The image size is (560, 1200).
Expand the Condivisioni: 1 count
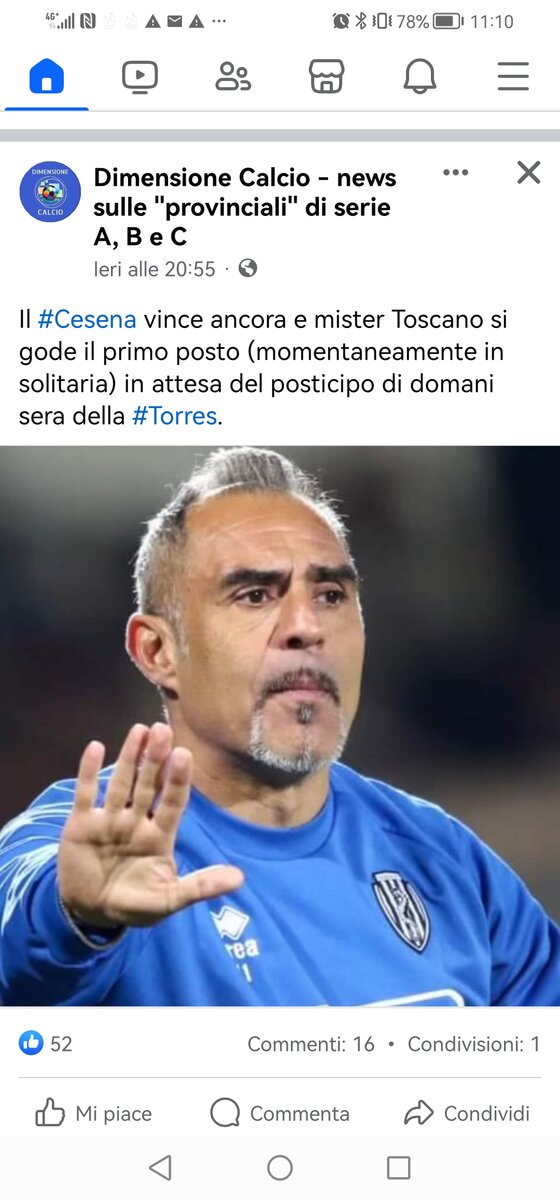[474, 1044]
